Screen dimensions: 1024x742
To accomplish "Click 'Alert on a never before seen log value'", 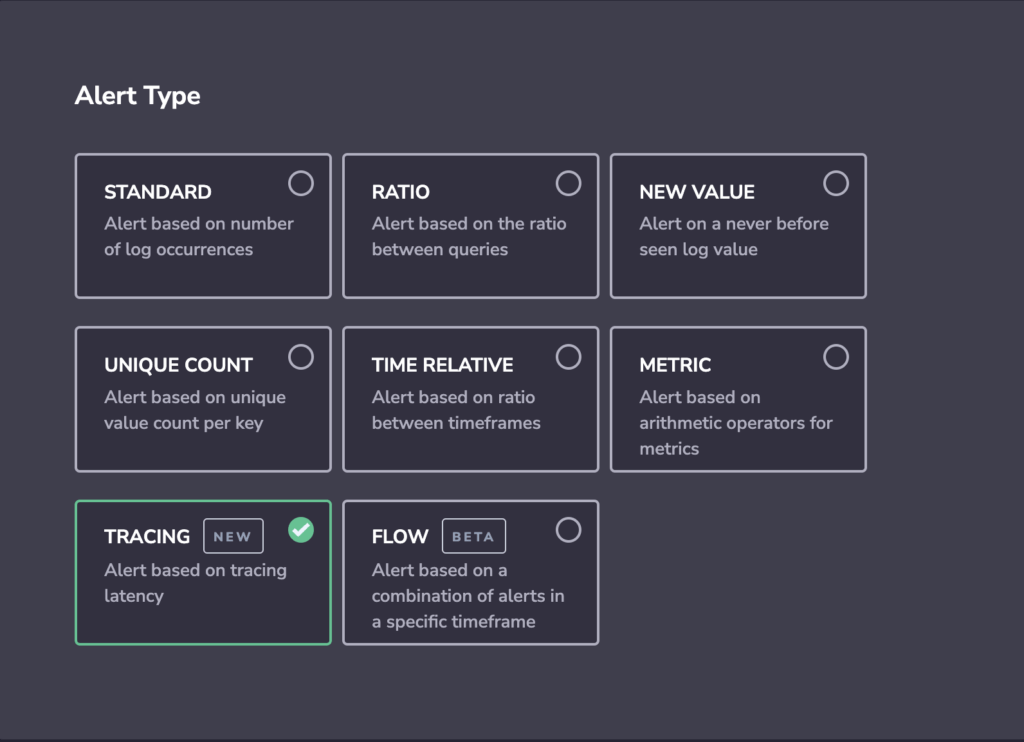I will pyautogui.click(x=734, y=236).
